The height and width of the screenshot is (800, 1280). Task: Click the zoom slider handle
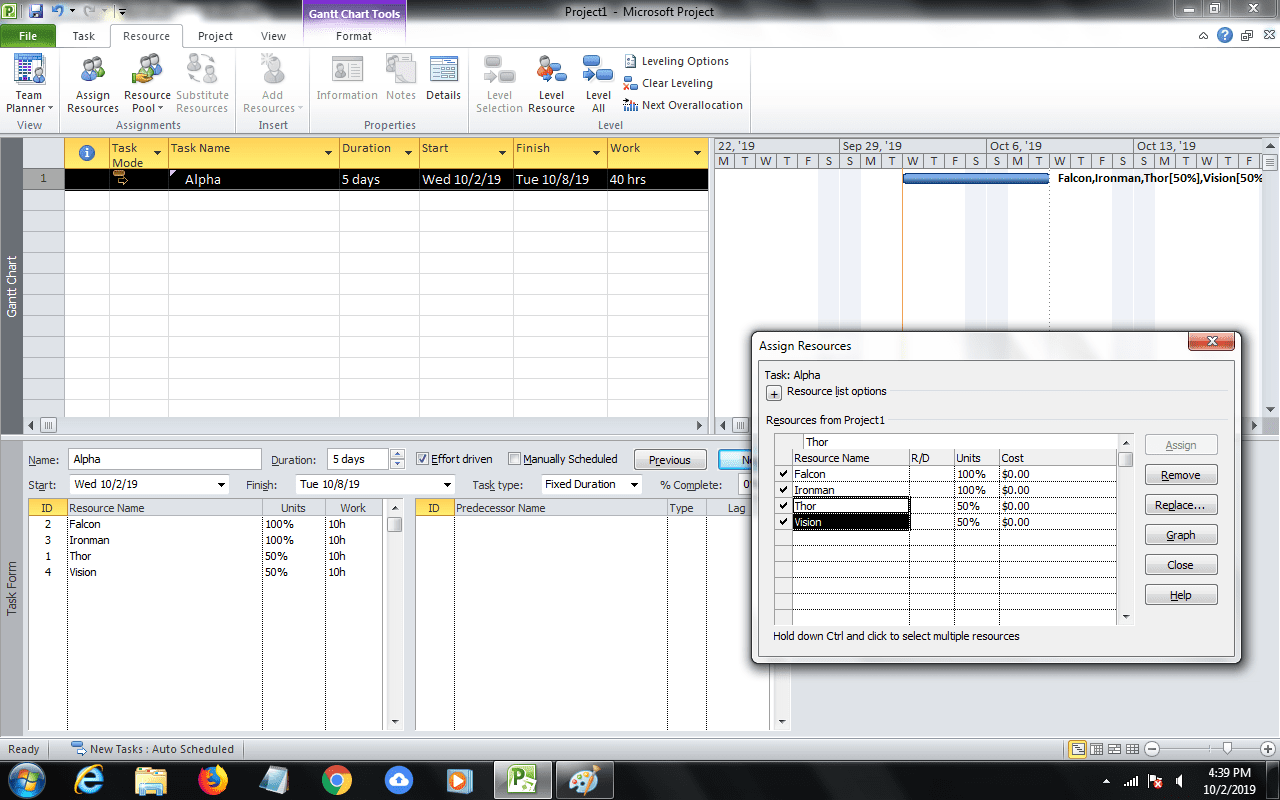[x=1227, y=749]
